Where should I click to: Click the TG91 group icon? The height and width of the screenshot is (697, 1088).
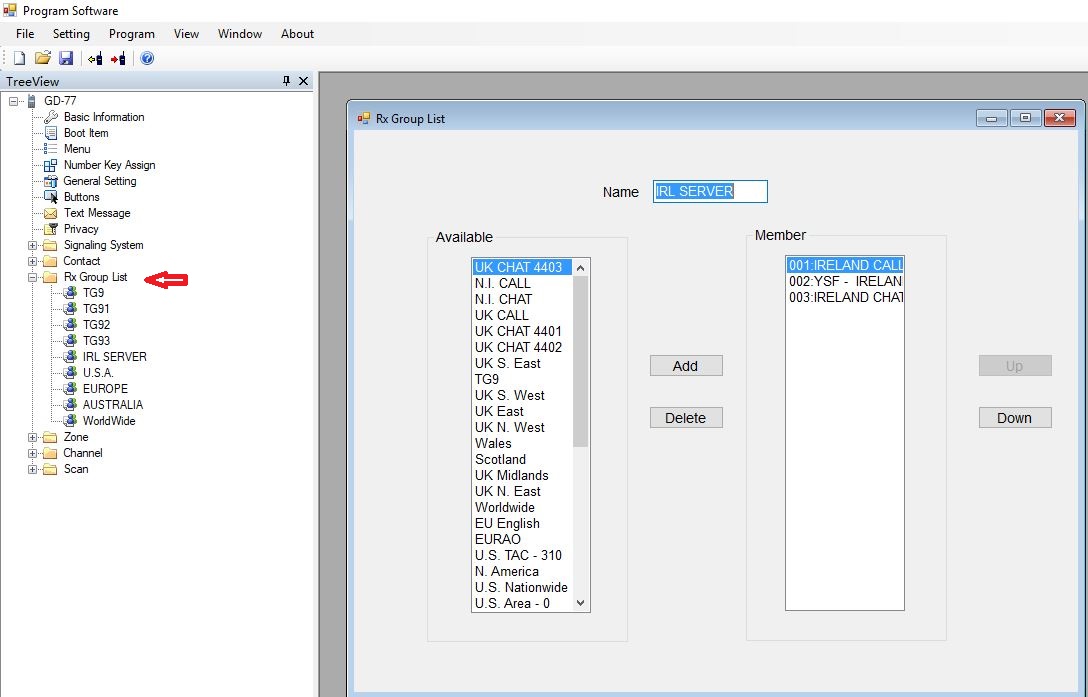pos(70,309)
